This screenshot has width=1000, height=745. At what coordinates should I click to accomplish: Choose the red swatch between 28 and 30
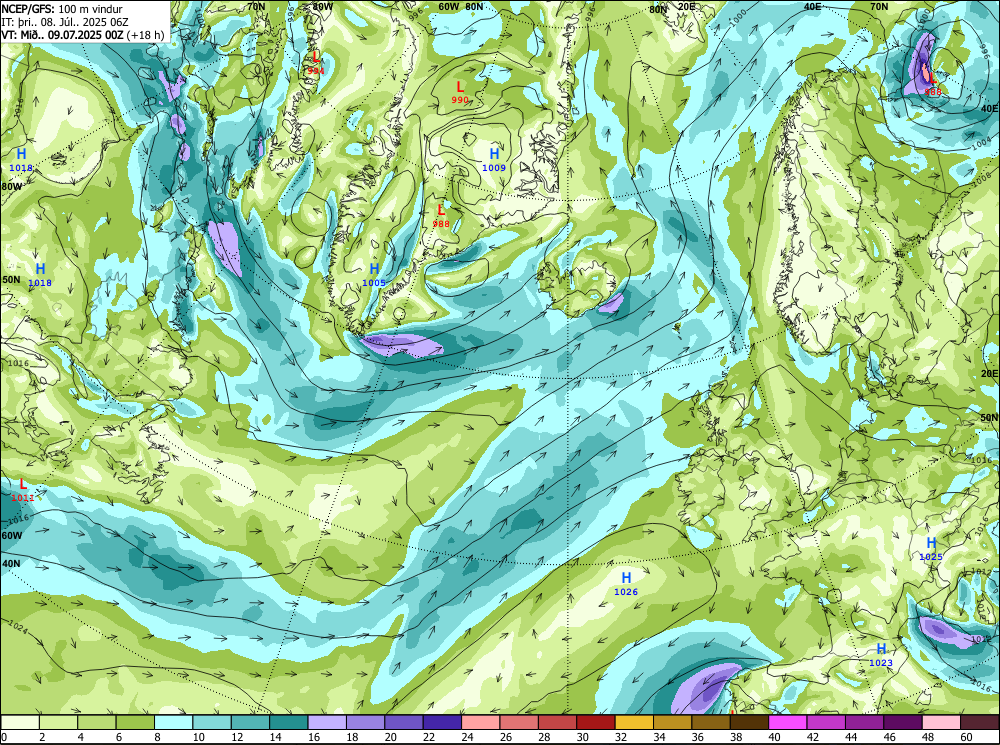[x=557, y=722]
